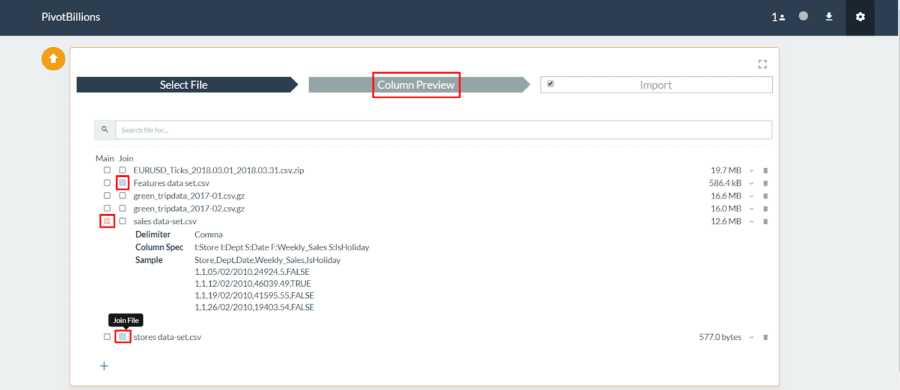Click the 19.7 MB file size
The image size is (900, 390).
click(726, 171)
